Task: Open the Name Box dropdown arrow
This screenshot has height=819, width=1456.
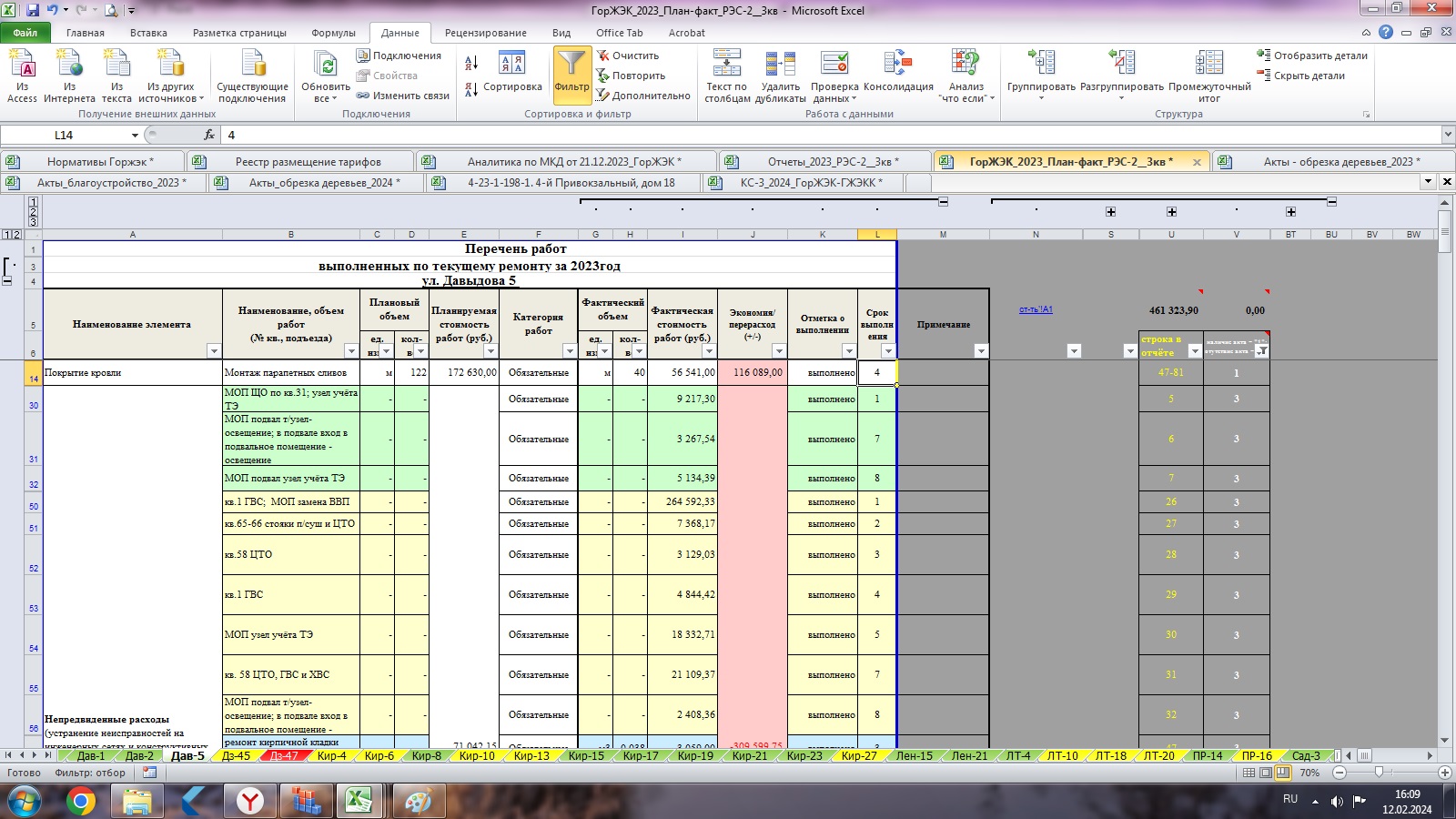Action: 135,135
